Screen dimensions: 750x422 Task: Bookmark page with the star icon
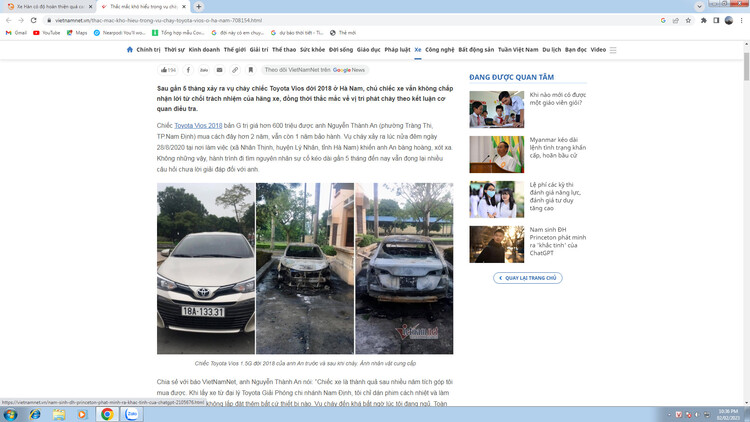click(688, 20)
